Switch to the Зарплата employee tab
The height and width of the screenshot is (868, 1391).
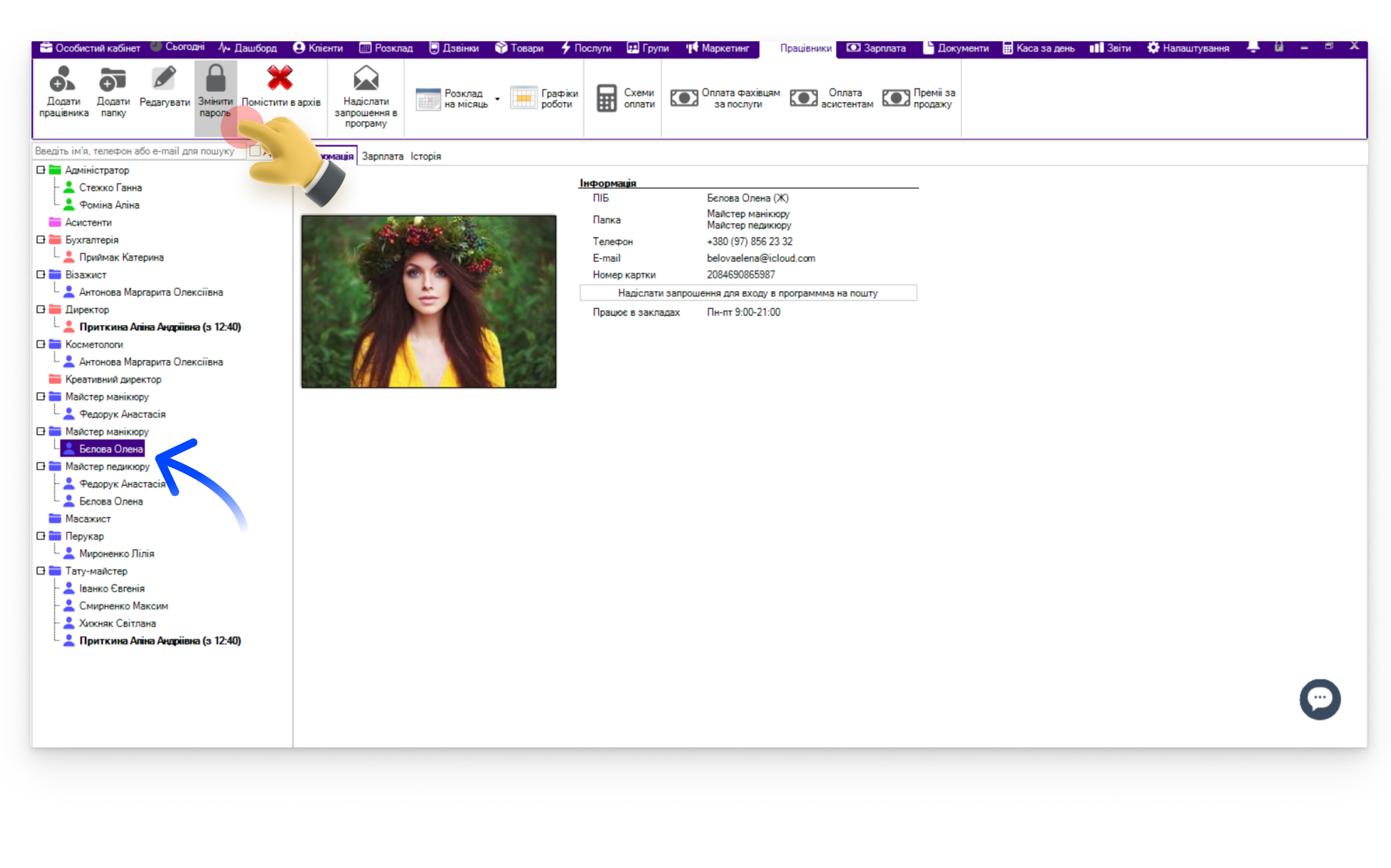(383, 156)
